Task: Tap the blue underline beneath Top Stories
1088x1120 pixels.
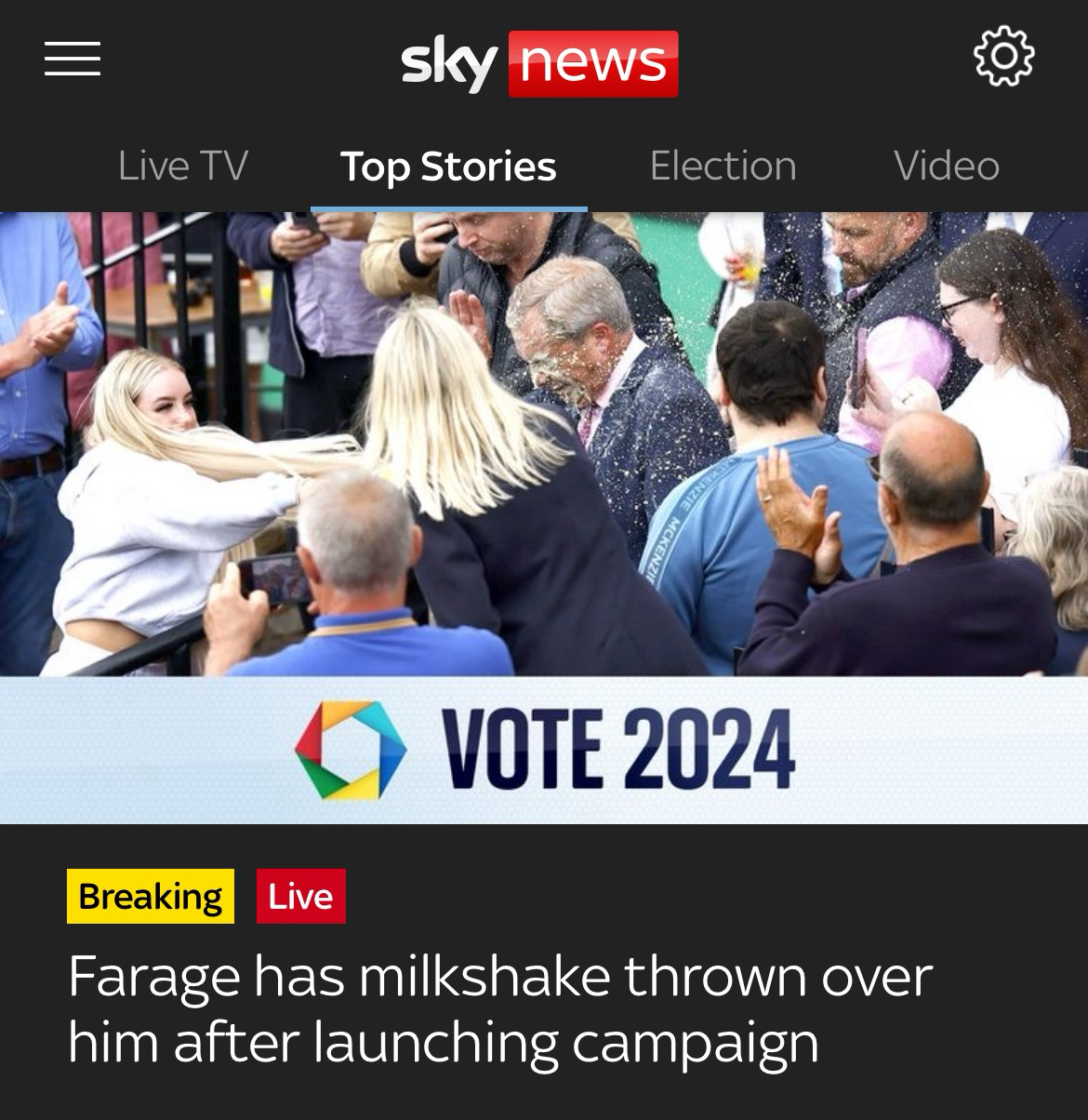Action: click(x=448, y=208)
